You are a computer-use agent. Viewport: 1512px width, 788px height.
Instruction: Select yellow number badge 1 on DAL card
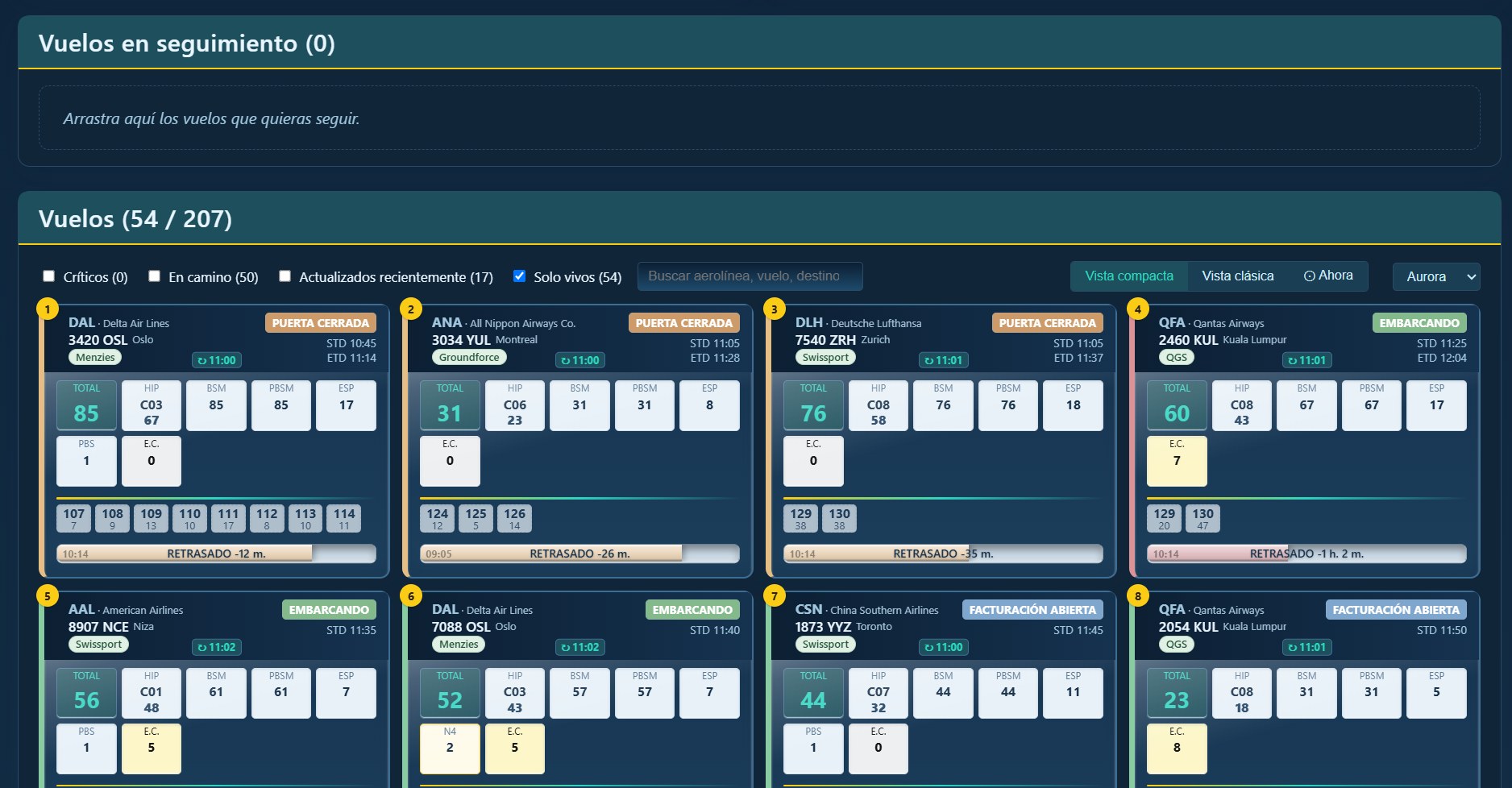tap(48, 309)
